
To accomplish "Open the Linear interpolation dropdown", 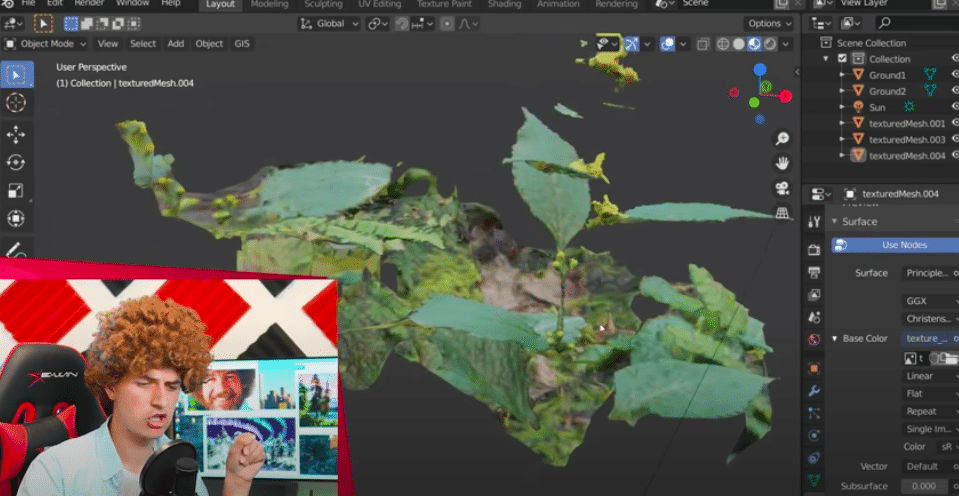I will click(x=930, y=376).
